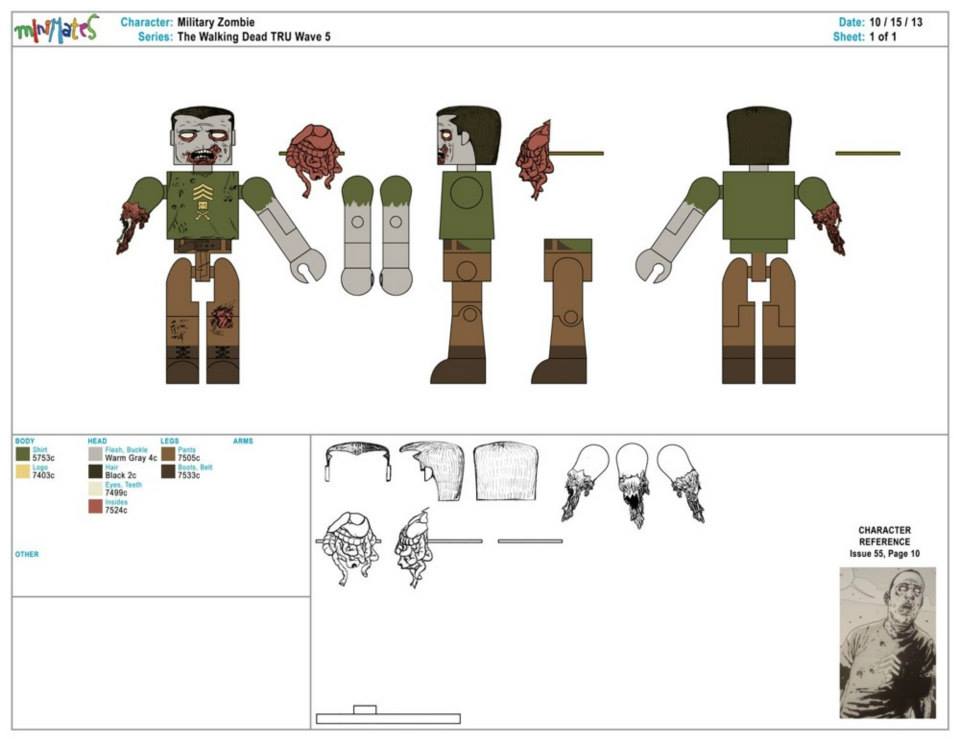Image resolution: width=960 pixels, height=741 pixels.
Task: Click the back-view hair piece sketch
Action: click(506, 470)
